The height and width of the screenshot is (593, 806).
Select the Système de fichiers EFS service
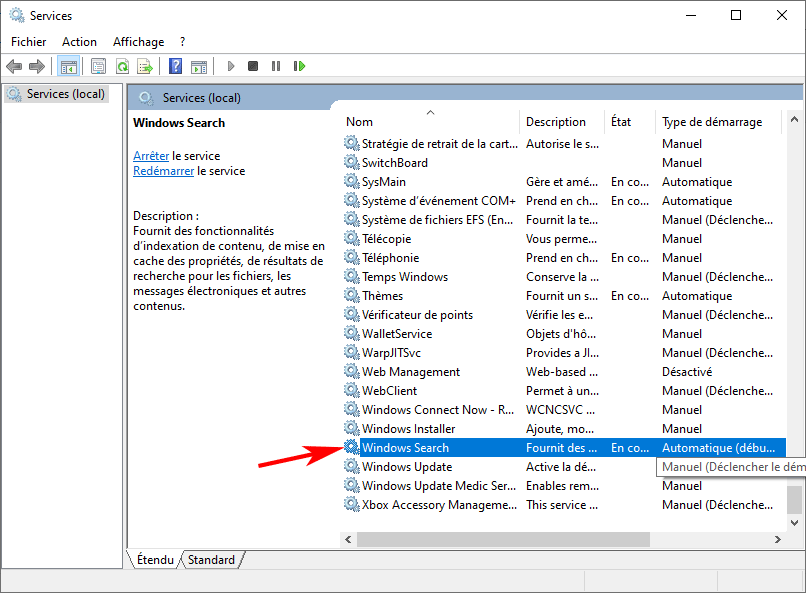coord(564,219)
